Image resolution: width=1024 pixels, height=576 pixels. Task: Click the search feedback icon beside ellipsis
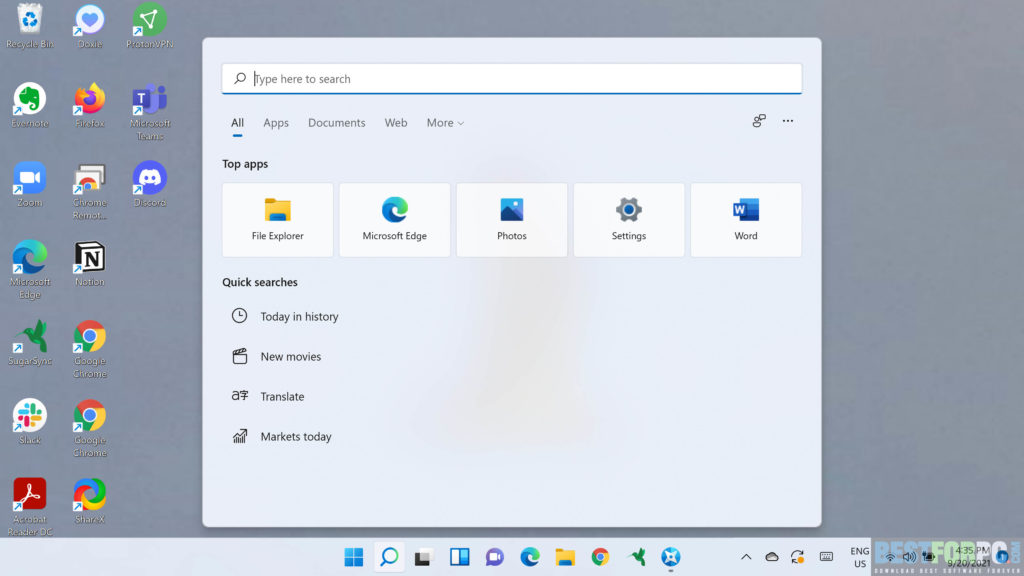click(x=759, y=121)
